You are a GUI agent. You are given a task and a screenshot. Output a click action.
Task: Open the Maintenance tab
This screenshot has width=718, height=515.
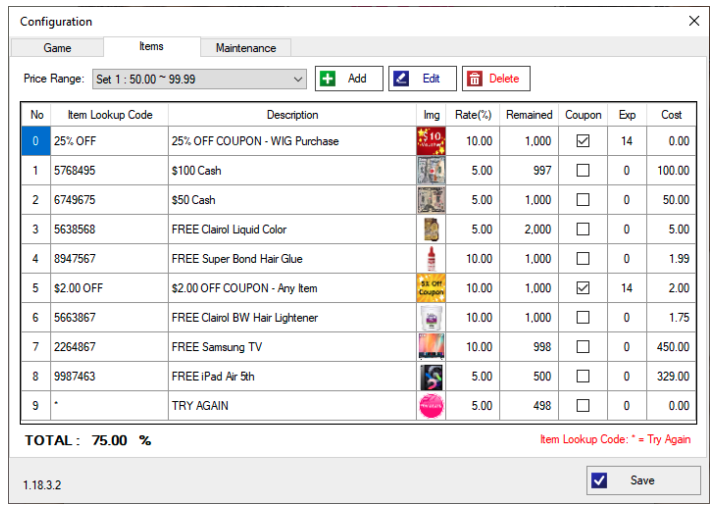point(246,48)
